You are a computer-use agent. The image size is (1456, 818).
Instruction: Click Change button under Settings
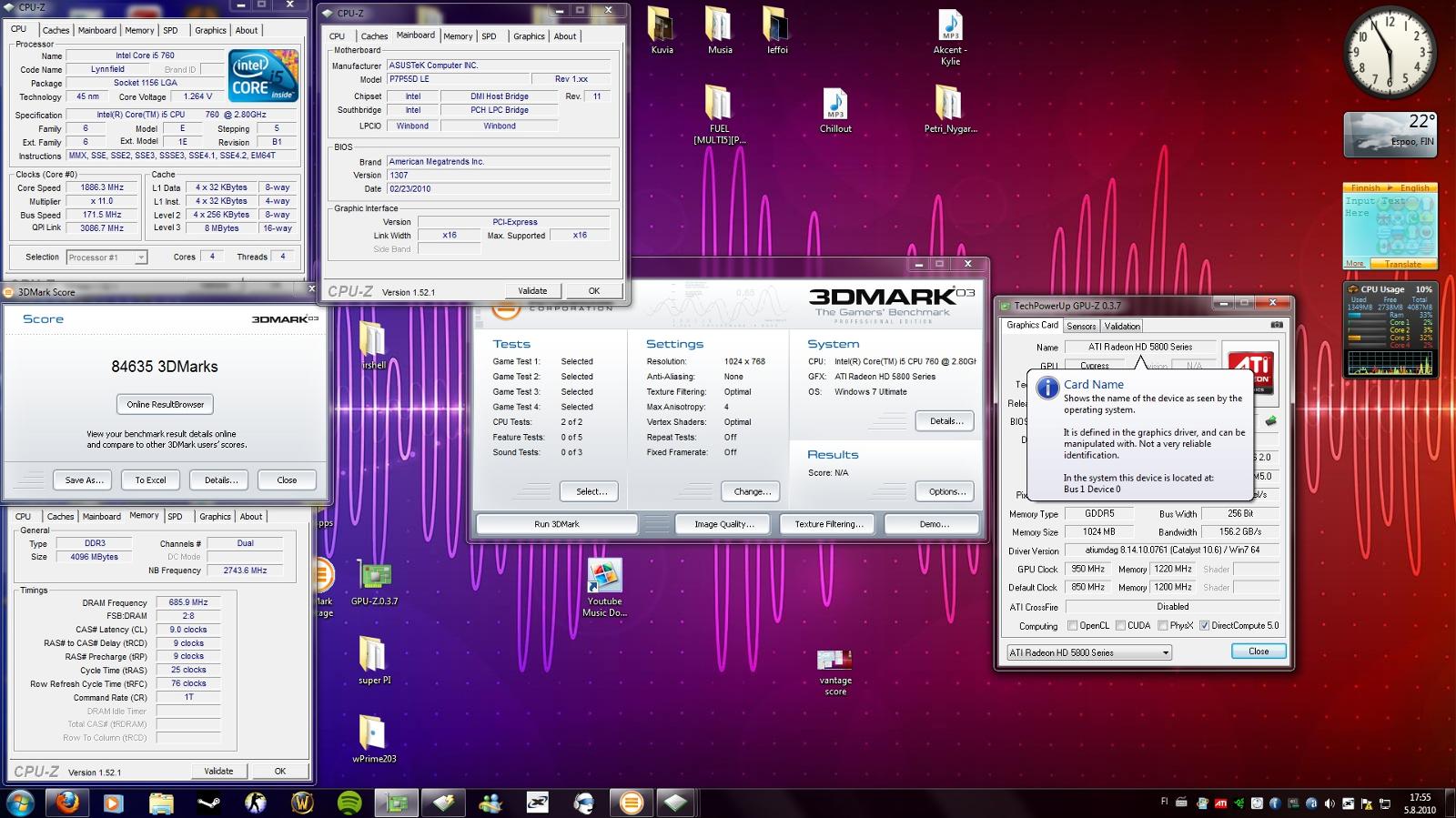click(752, 491)
